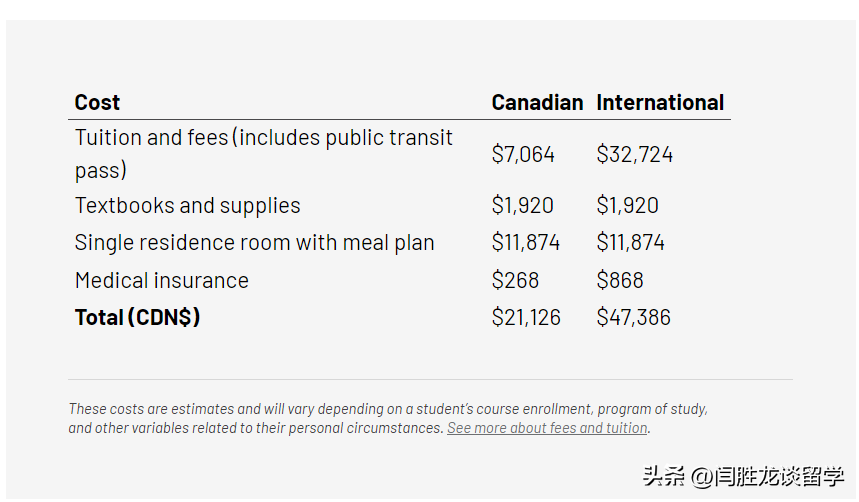Click International residence cost $11,874
Screen dimensions: 859x502
tap(630, 242)
